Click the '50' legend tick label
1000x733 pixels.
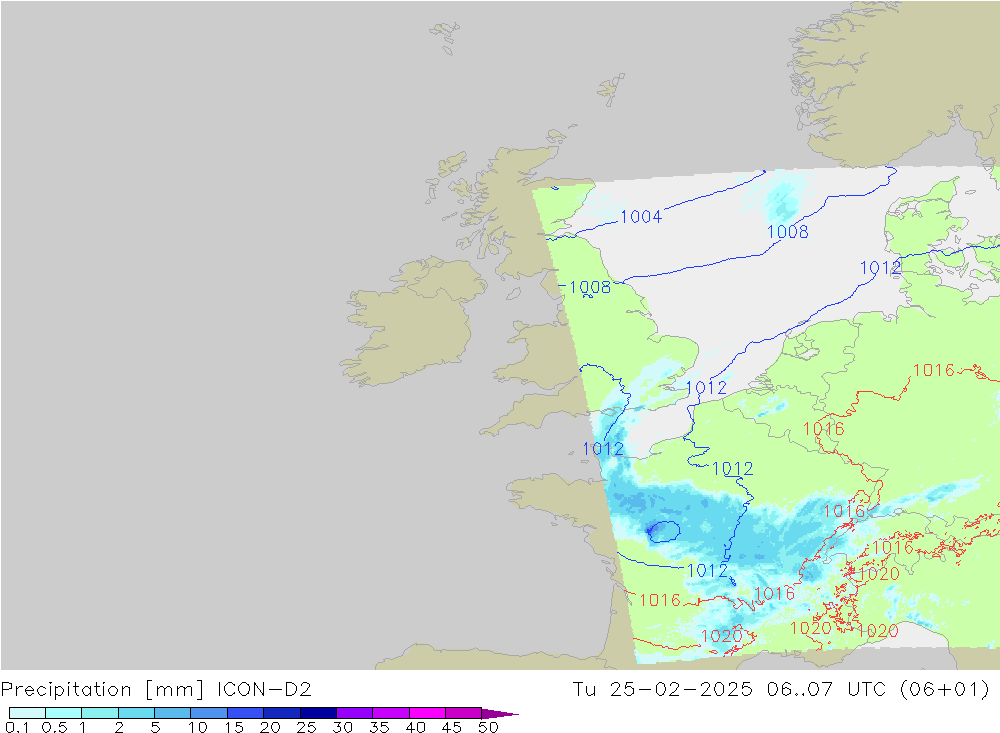489,727
